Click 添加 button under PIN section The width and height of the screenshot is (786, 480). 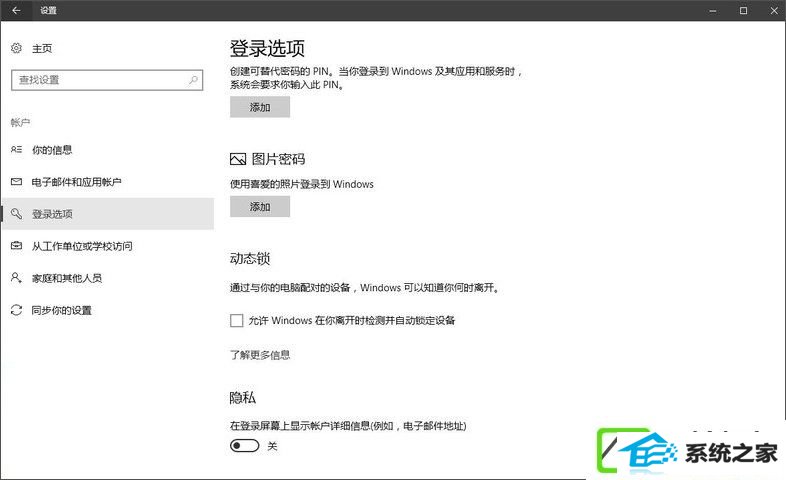coord(260,107)
